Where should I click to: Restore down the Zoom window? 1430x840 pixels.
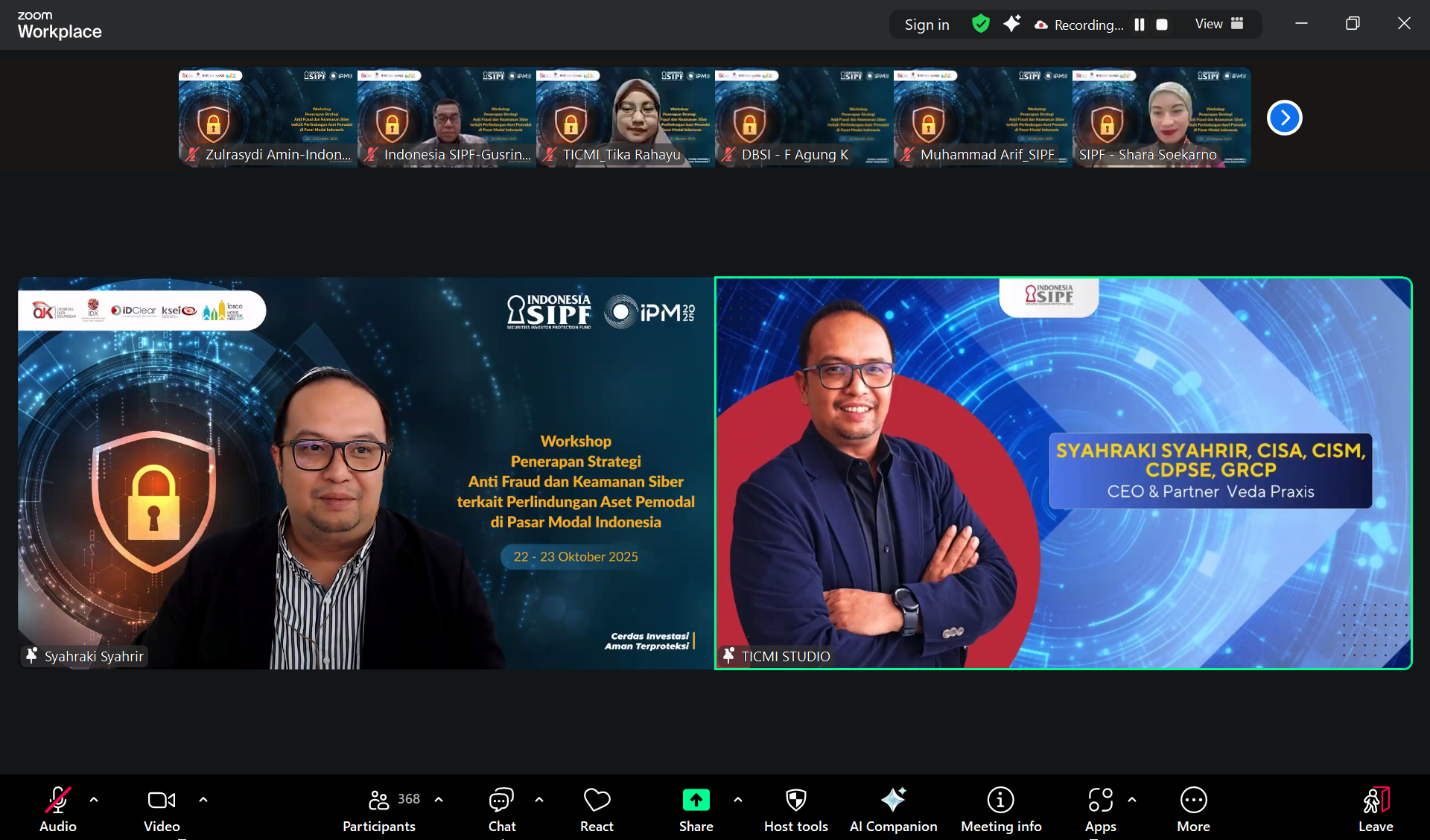[1353, 24]
